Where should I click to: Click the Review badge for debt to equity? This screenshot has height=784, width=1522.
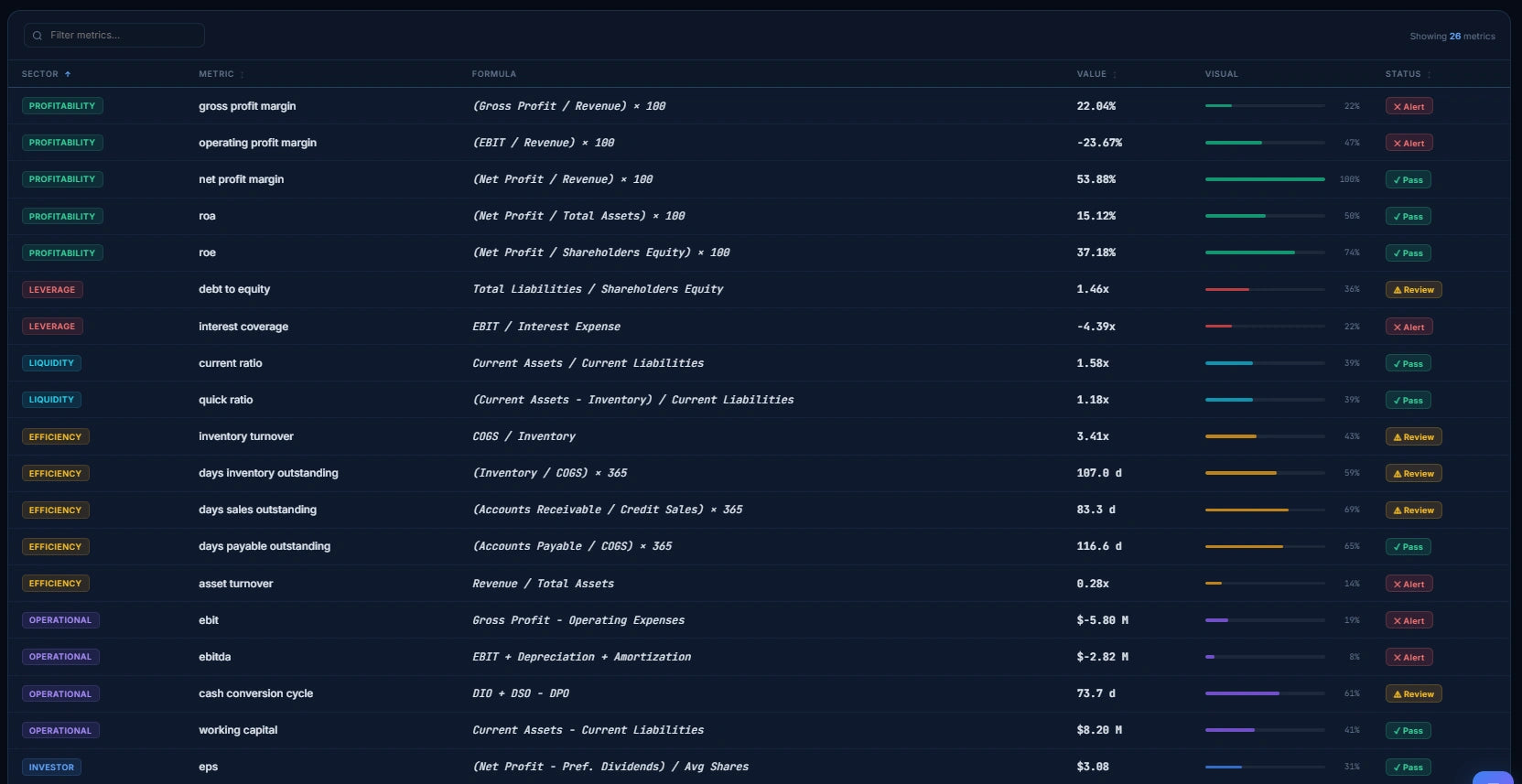tap(1413, 289)
